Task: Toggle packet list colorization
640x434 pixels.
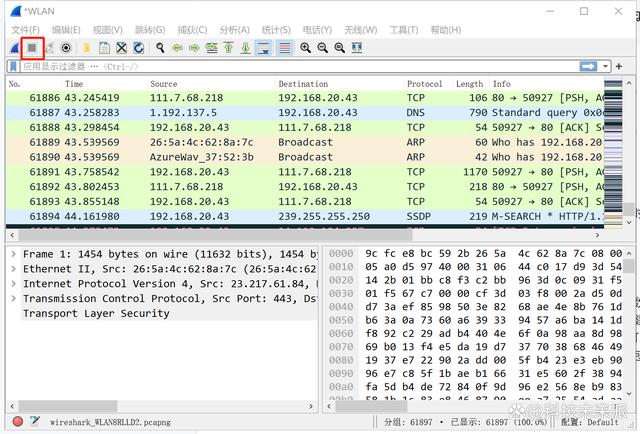Action: pos(285,47)
